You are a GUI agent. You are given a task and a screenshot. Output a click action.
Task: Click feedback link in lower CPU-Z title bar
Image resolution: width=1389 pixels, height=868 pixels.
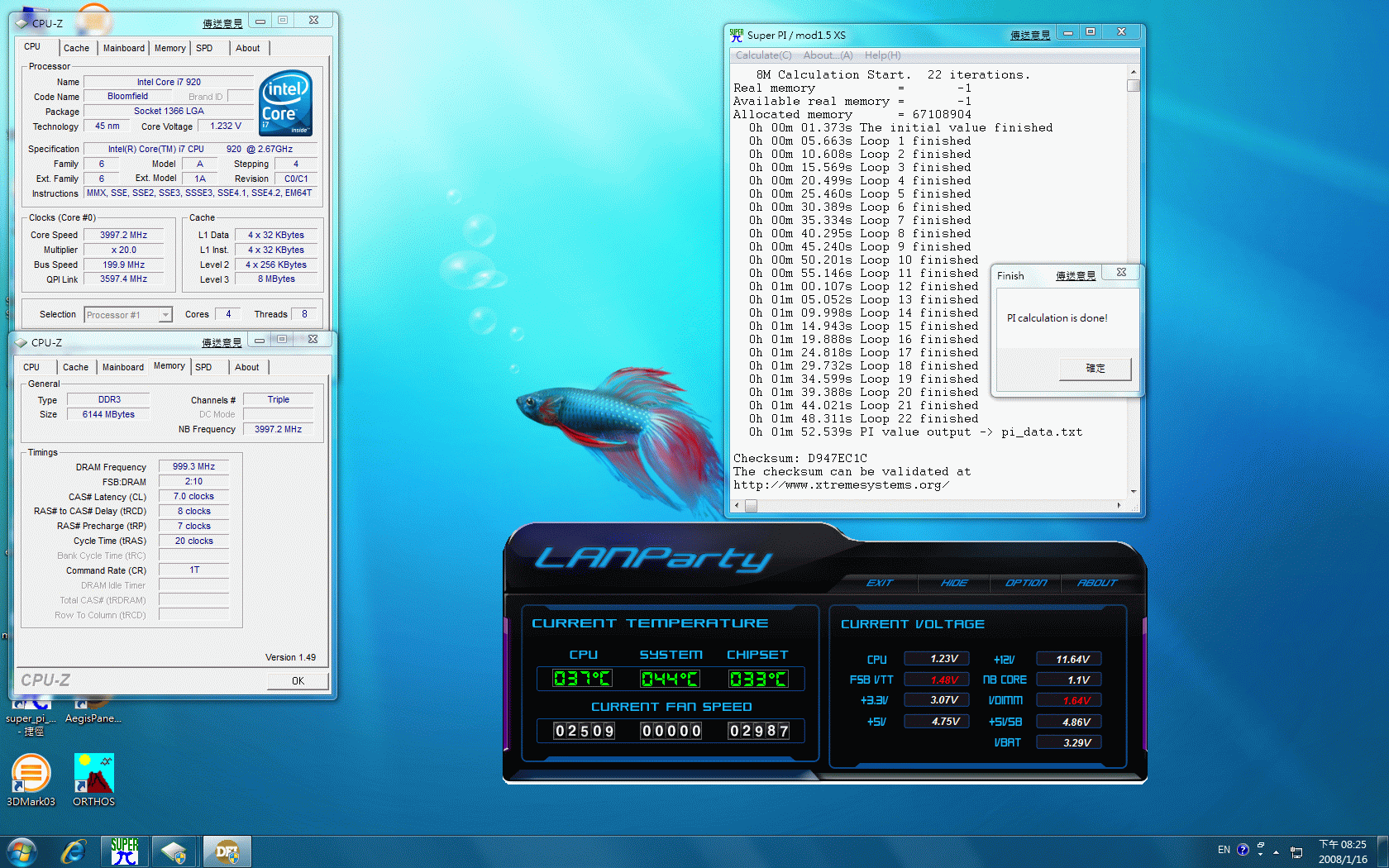(222, 343)
